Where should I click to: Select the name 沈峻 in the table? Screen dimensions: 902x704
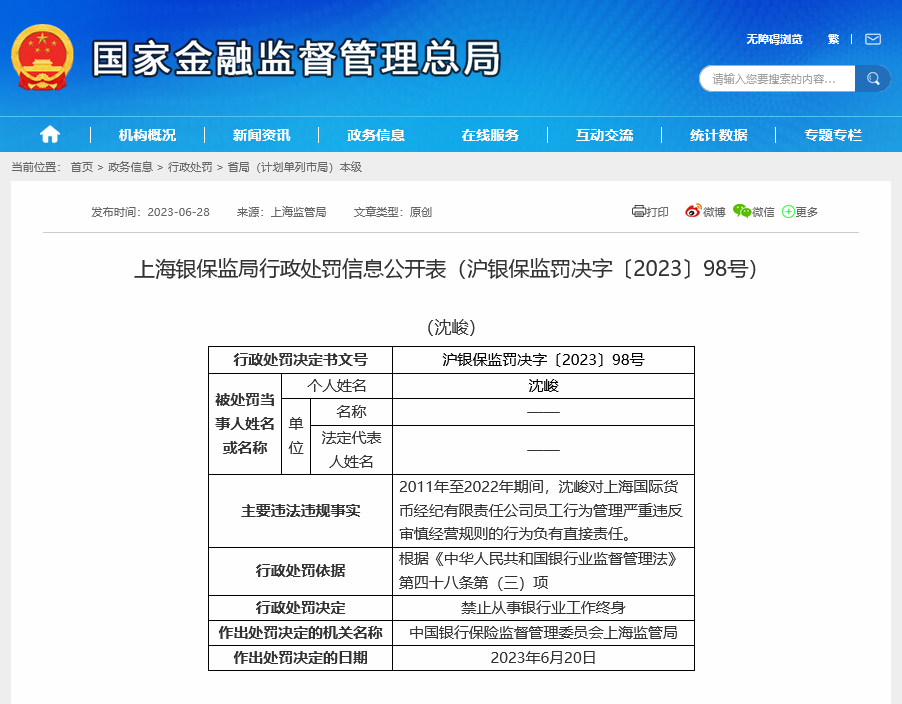point(543,386)
